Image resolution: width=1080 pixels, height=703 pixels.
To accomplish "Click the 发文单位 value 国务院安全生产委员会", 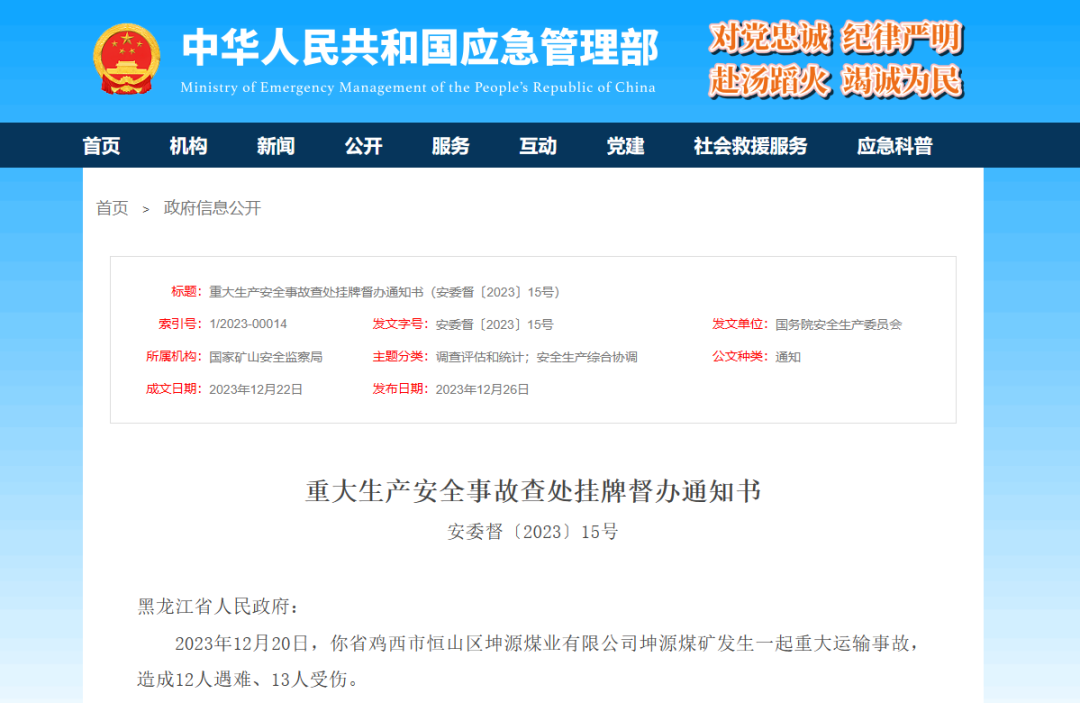I will point(838,324).
